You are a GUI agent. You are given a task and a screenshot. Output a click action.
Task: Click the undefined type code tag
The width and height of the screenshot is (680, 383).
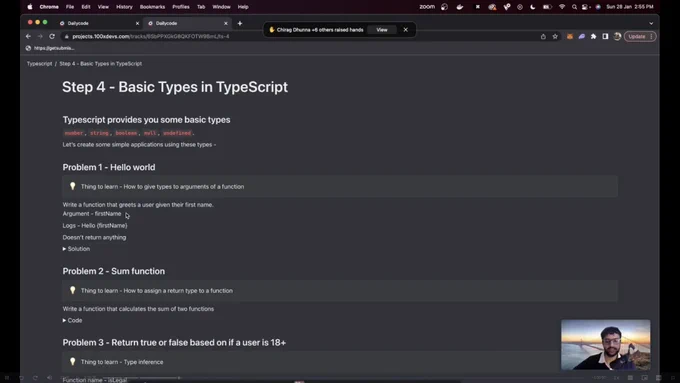(x=177, y=133)
